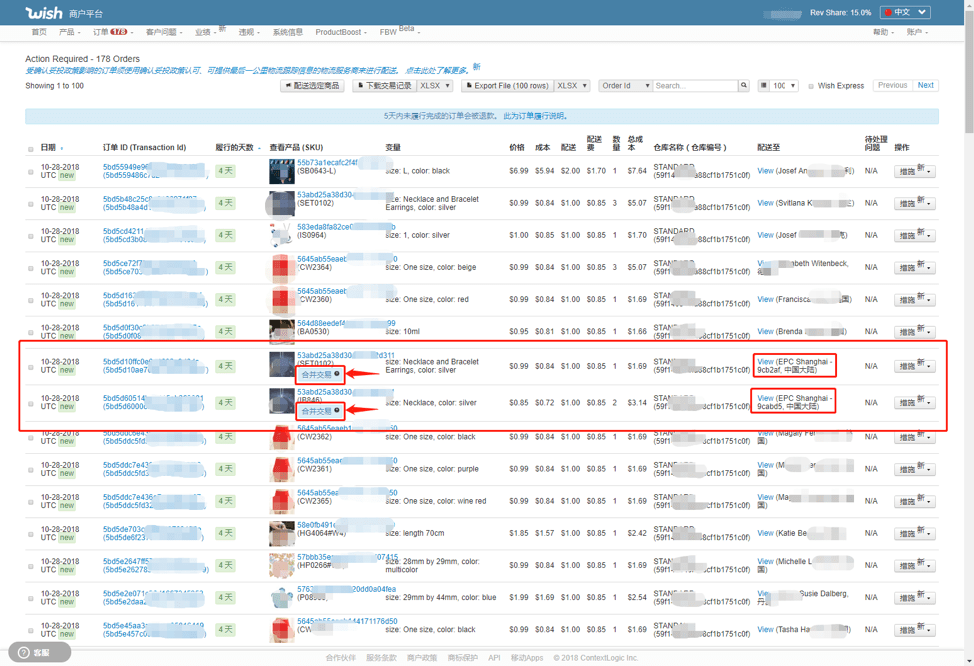
Task: Click the magnifier search button
Action: click(744, 86)
